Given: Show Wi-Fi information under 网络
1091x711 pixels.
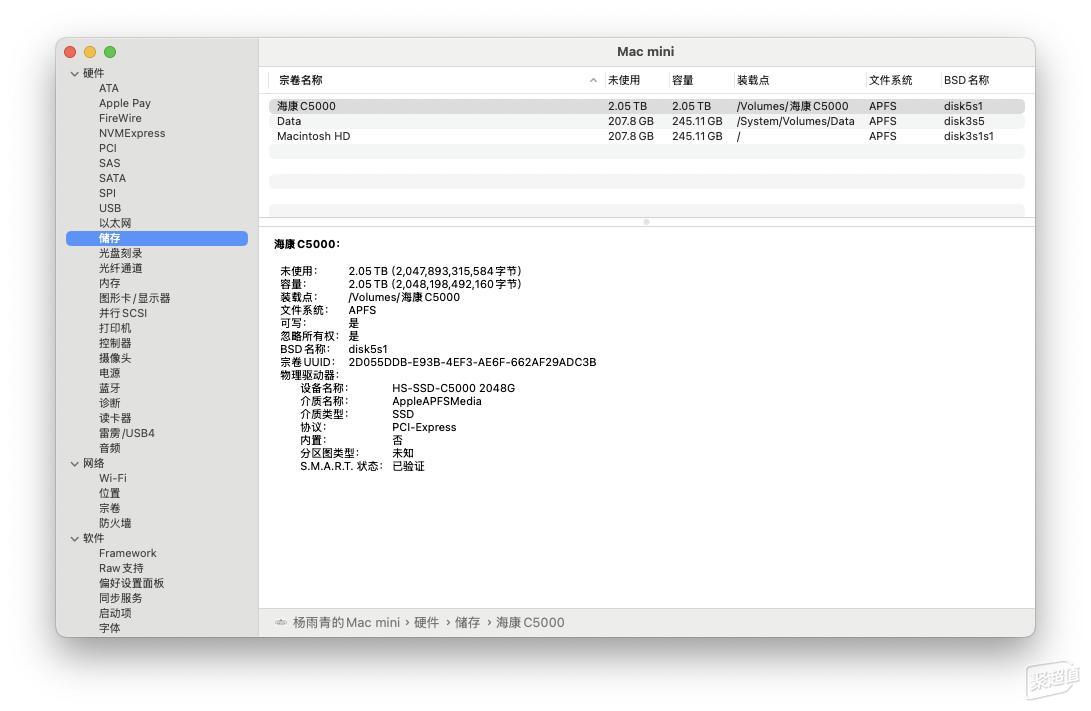Looking at the screenshot, I should pos(113,478).
